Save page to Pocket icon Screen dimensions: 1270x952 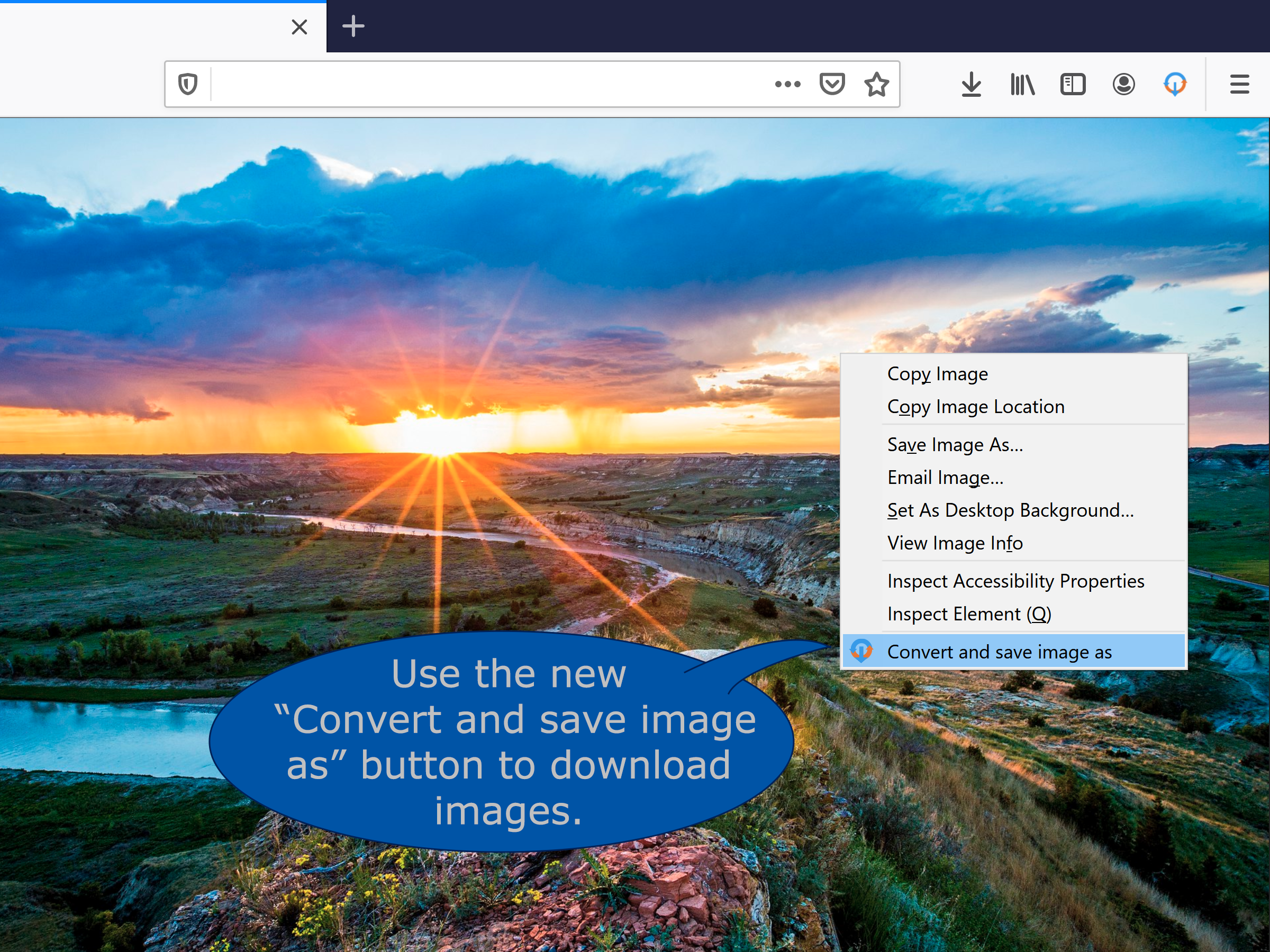click(x=832, y=84)
